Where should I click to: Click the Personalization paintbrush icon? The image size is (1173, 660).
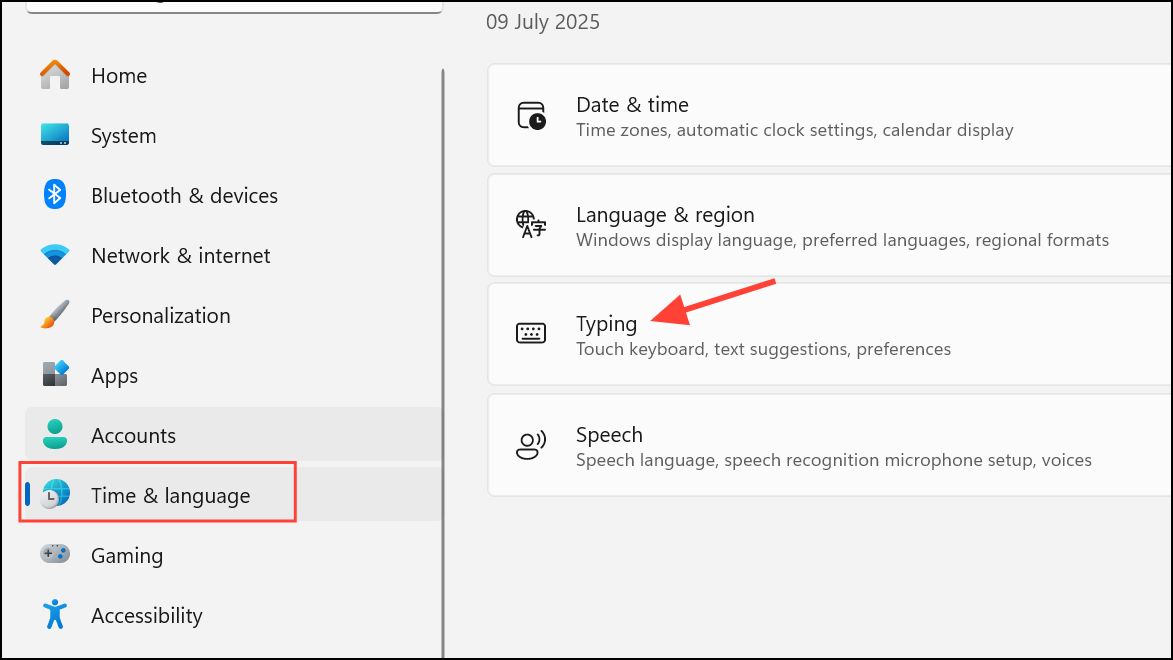tap(55, 315)
